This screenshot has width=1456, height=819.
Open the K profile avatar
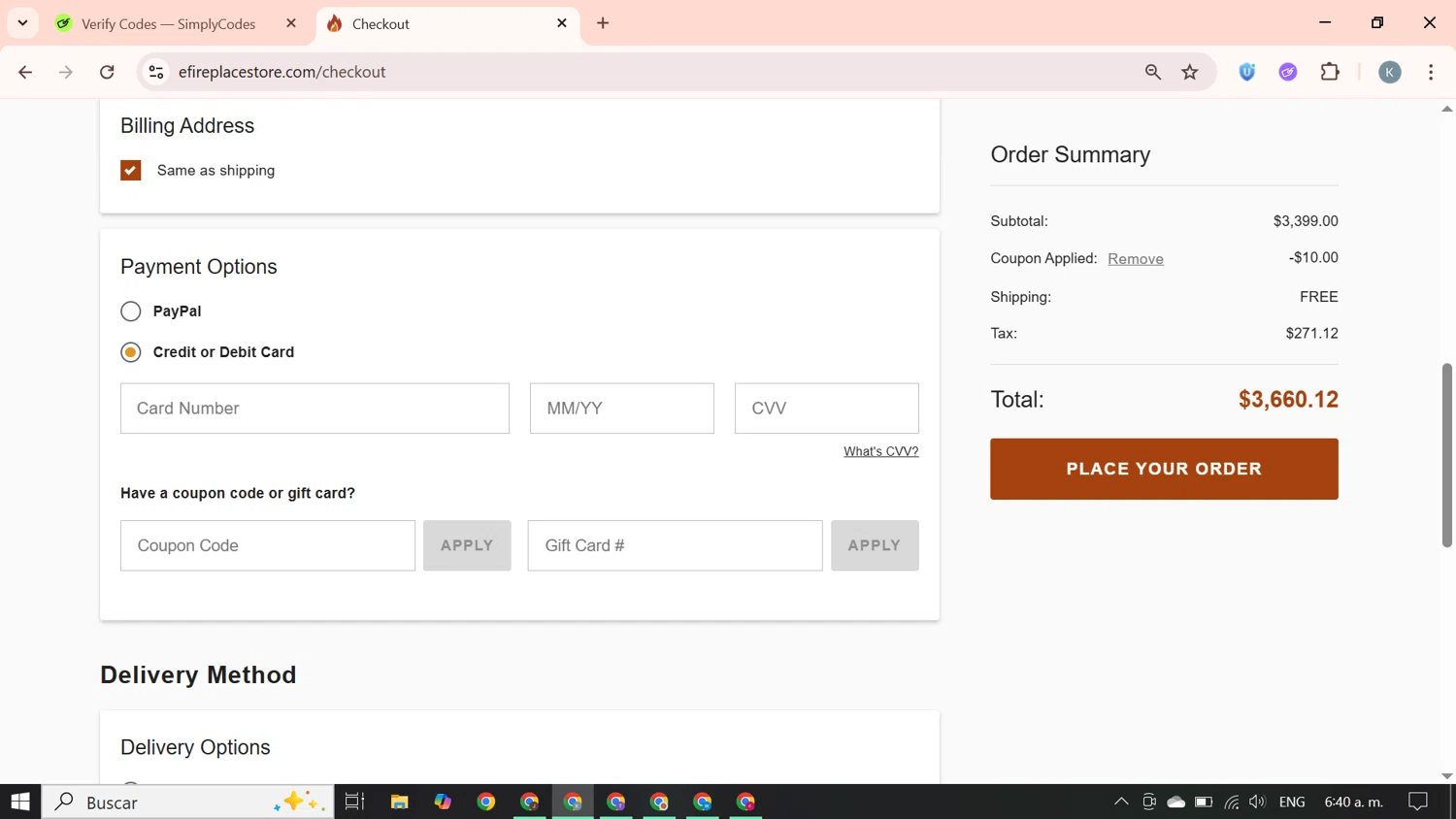pyautogui.click(x=1390, y=72)
